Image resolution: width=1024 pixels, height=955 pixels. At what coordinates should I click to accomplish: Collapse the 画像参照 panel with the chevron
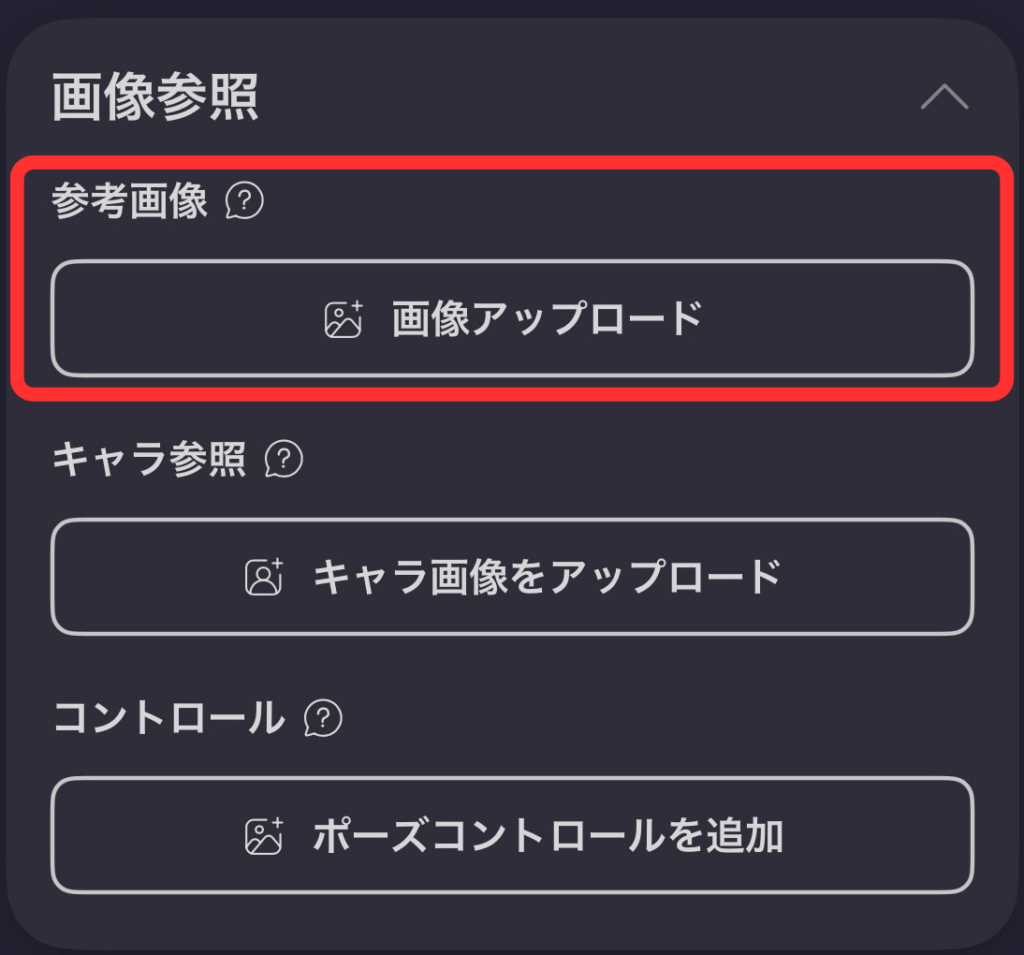[944, 98]
